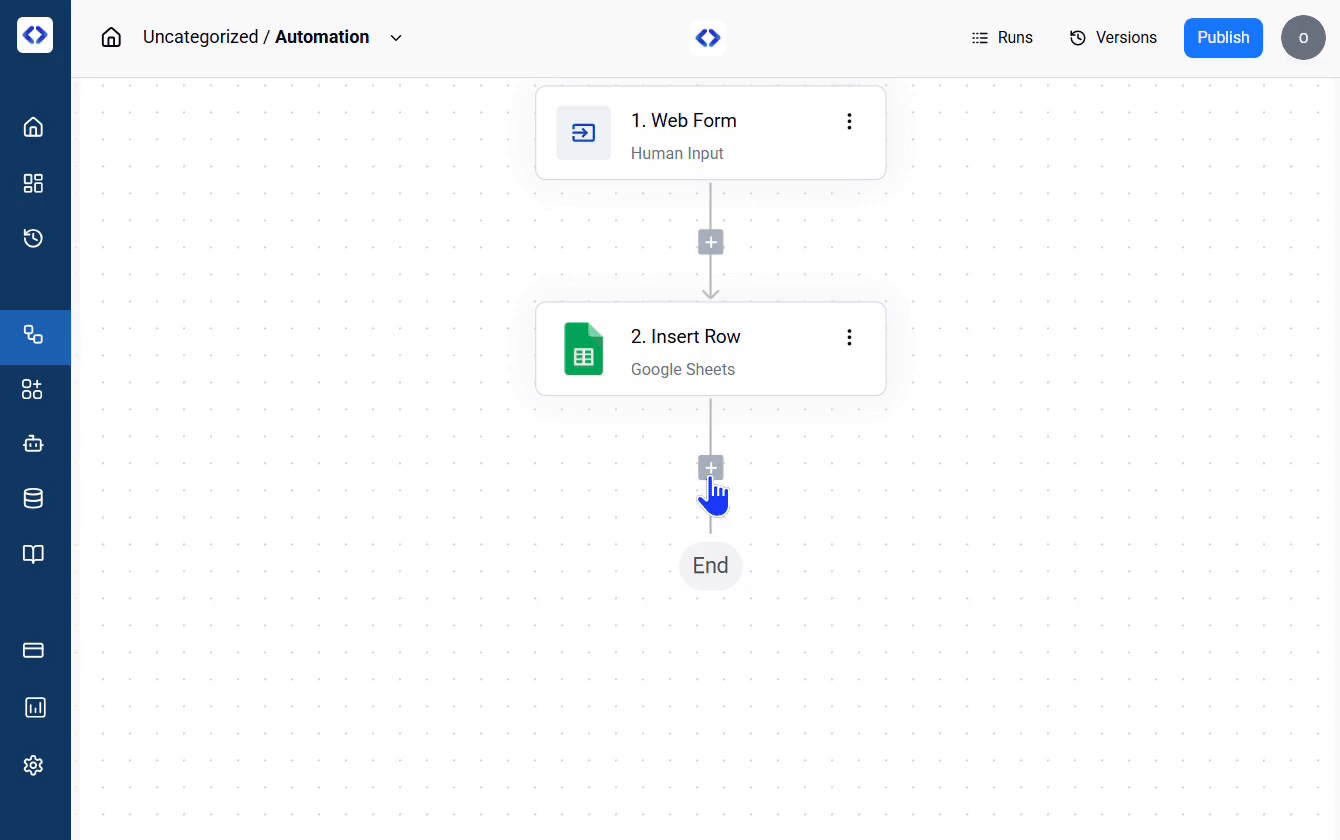
Task: Open the user avatar profile menu
Action: tap(1302, 38)
